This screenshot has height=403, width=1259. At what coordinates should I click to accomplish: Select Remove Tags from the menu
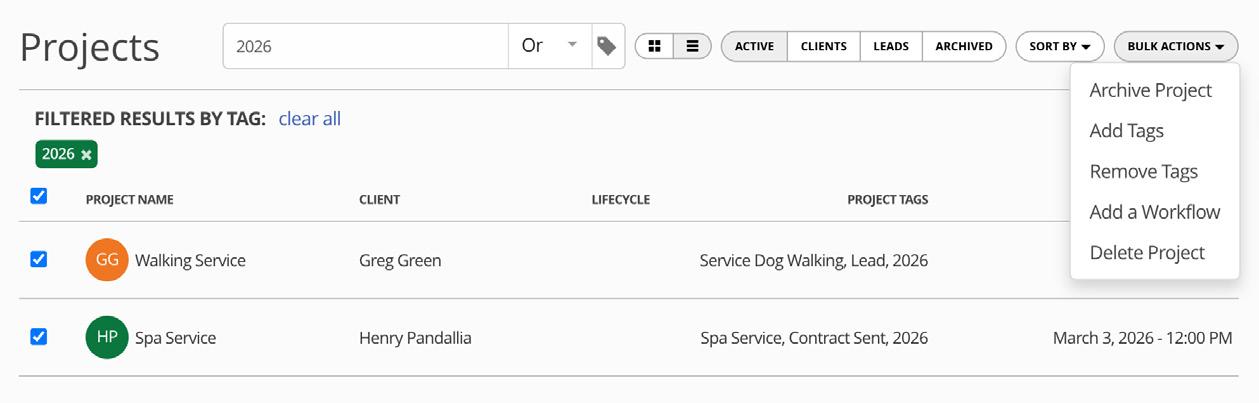pyautogui.click(x=1143, y=172)
